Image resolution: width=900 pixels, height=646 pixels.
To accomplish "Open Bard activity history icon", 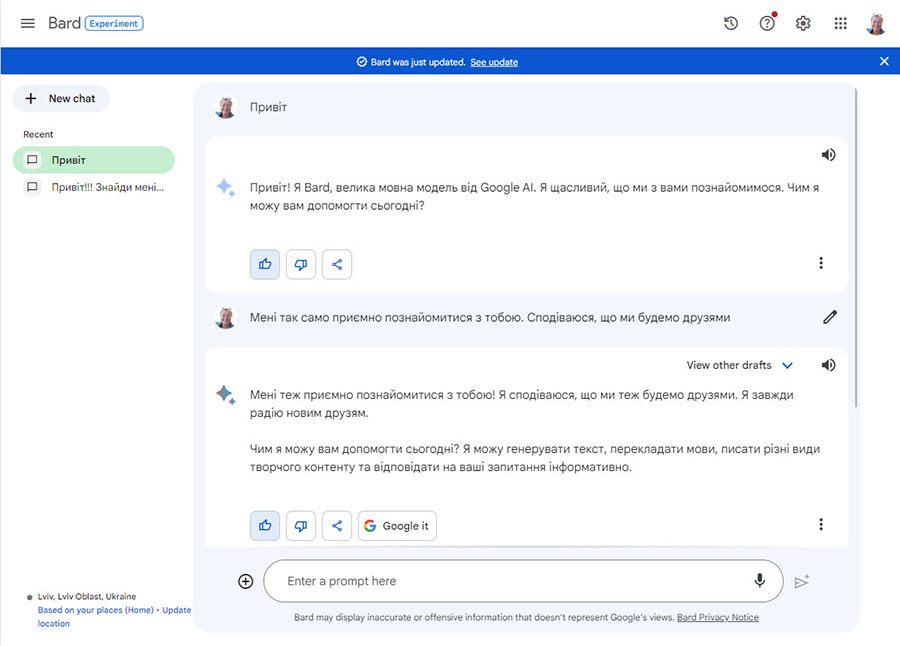I will pos(731,24).
